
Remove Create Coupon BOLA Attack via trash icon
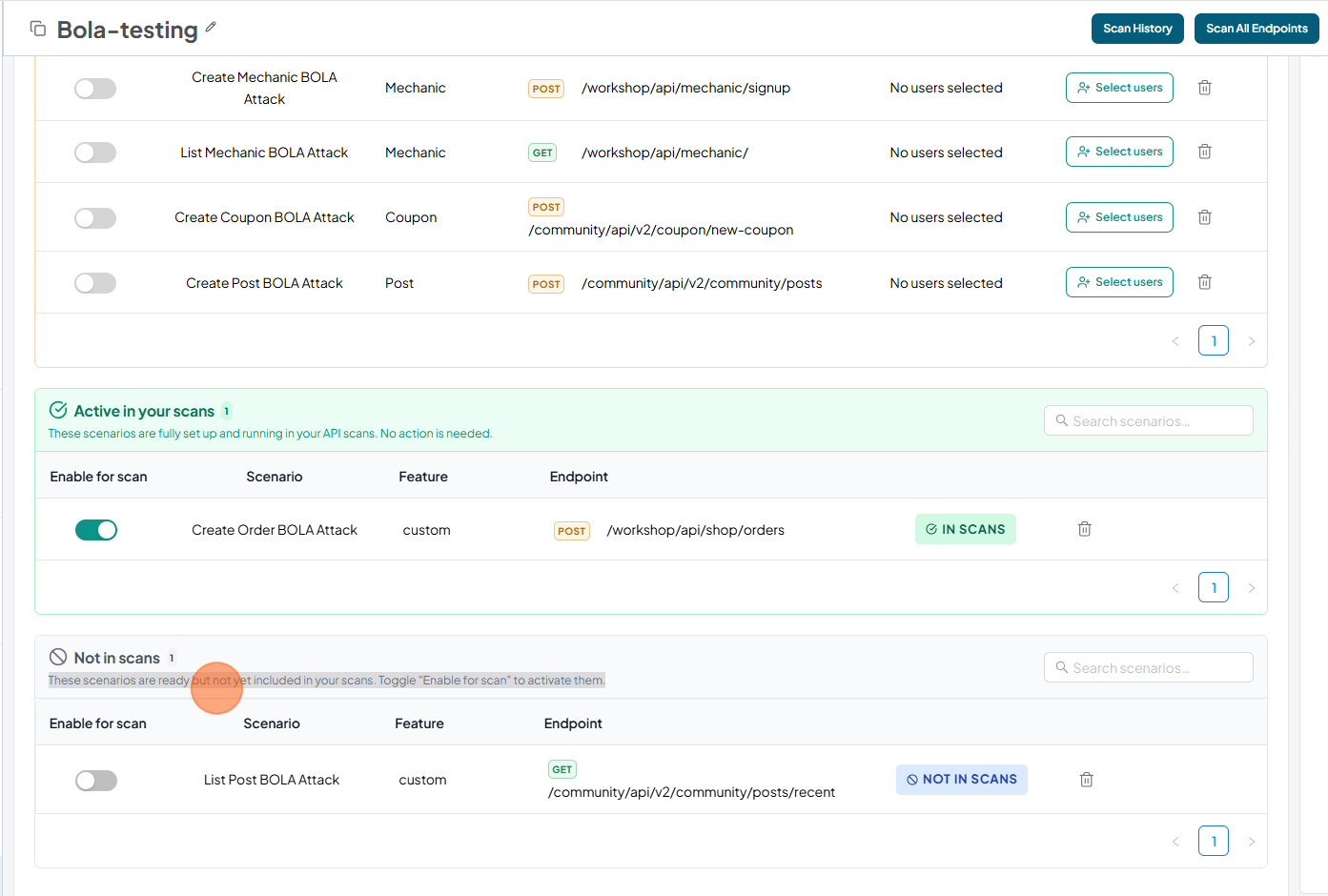[x=1204, y=217]
